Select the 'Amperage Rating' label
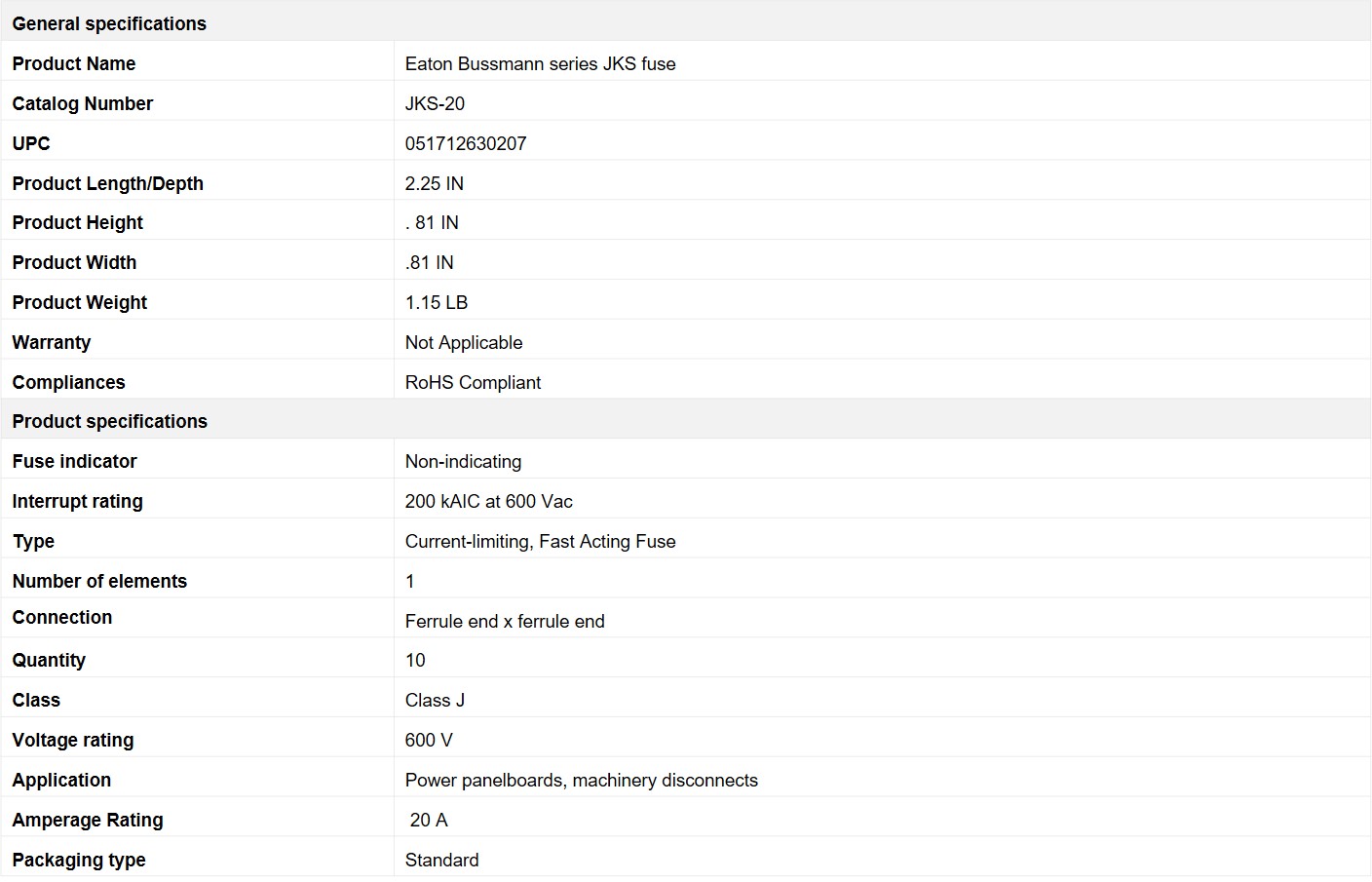 coord(88,820)
